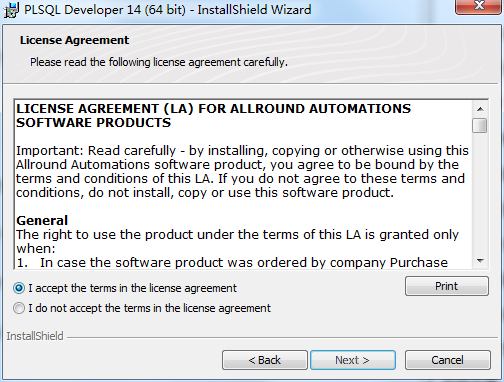This screenshot has height=382, width=504.
Task: Click the license text scrollbar thumb
Action: click(x=480, y=126)
